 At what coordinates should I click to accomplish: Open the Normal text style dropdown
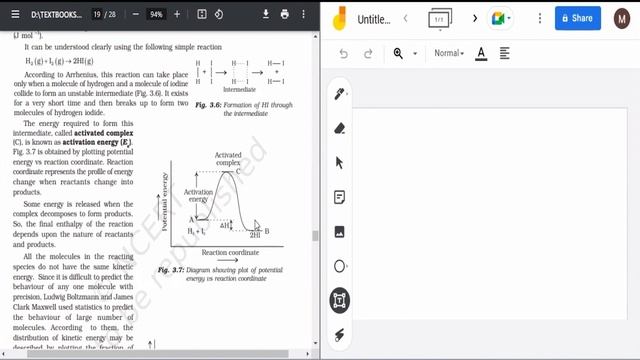click(449, 53)
